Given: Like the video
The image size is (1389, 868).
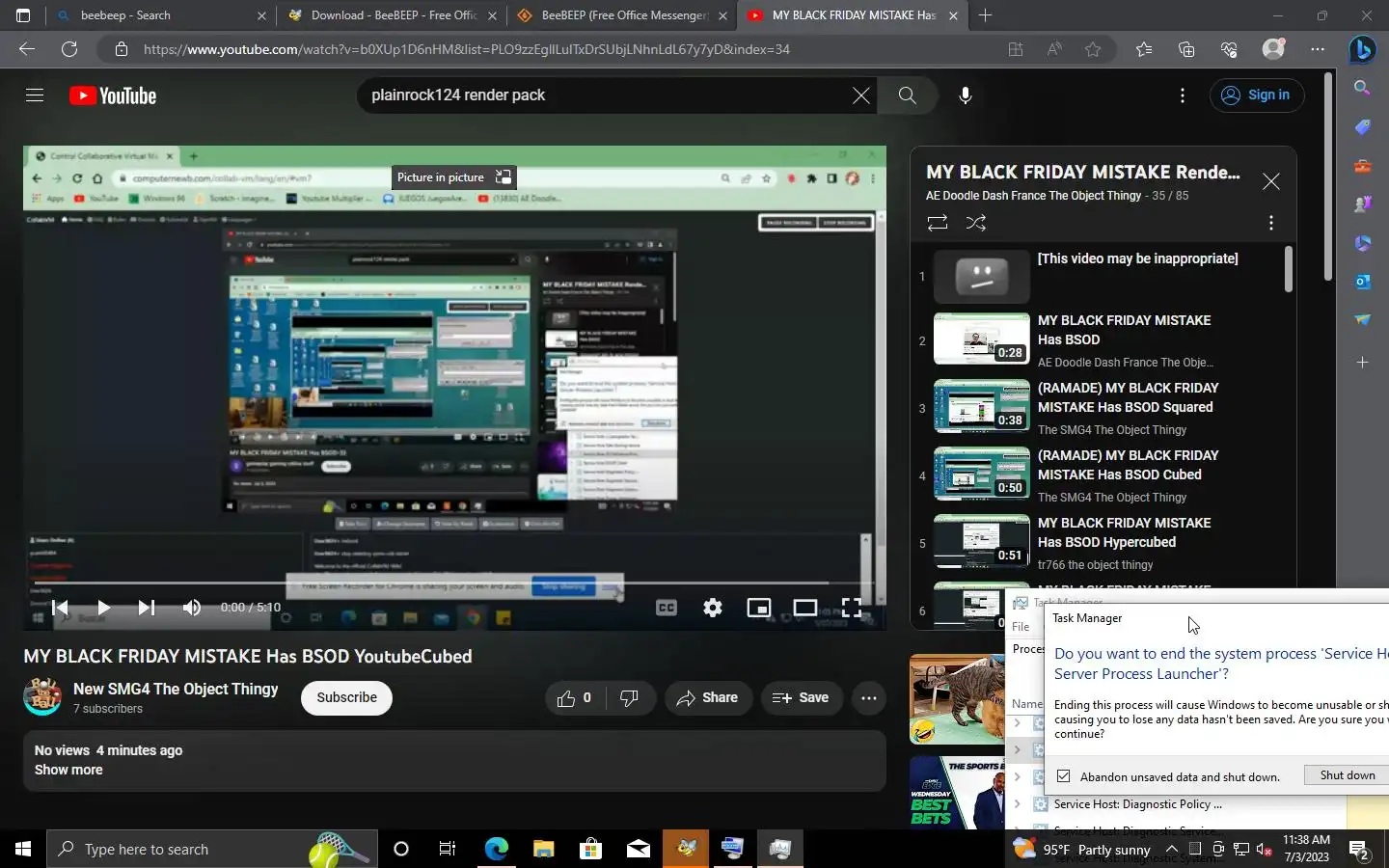Looking at the screenshot, I should point(574,697).
